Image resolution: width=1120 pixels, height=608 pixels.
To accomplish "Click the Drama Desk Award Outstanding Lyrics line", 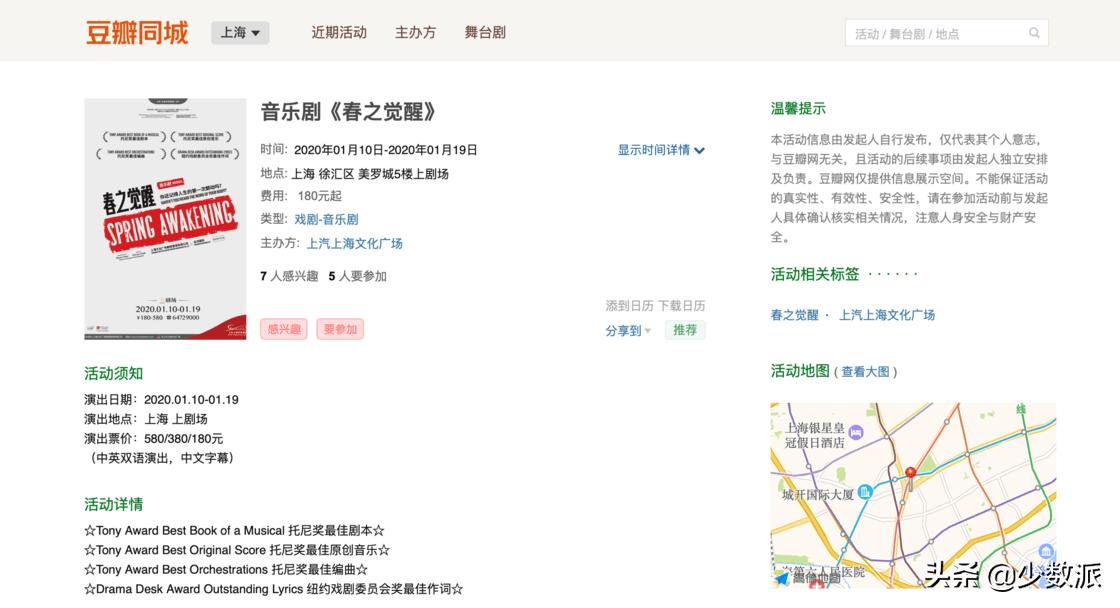I will pyautogui.click(x=274, y=589).
